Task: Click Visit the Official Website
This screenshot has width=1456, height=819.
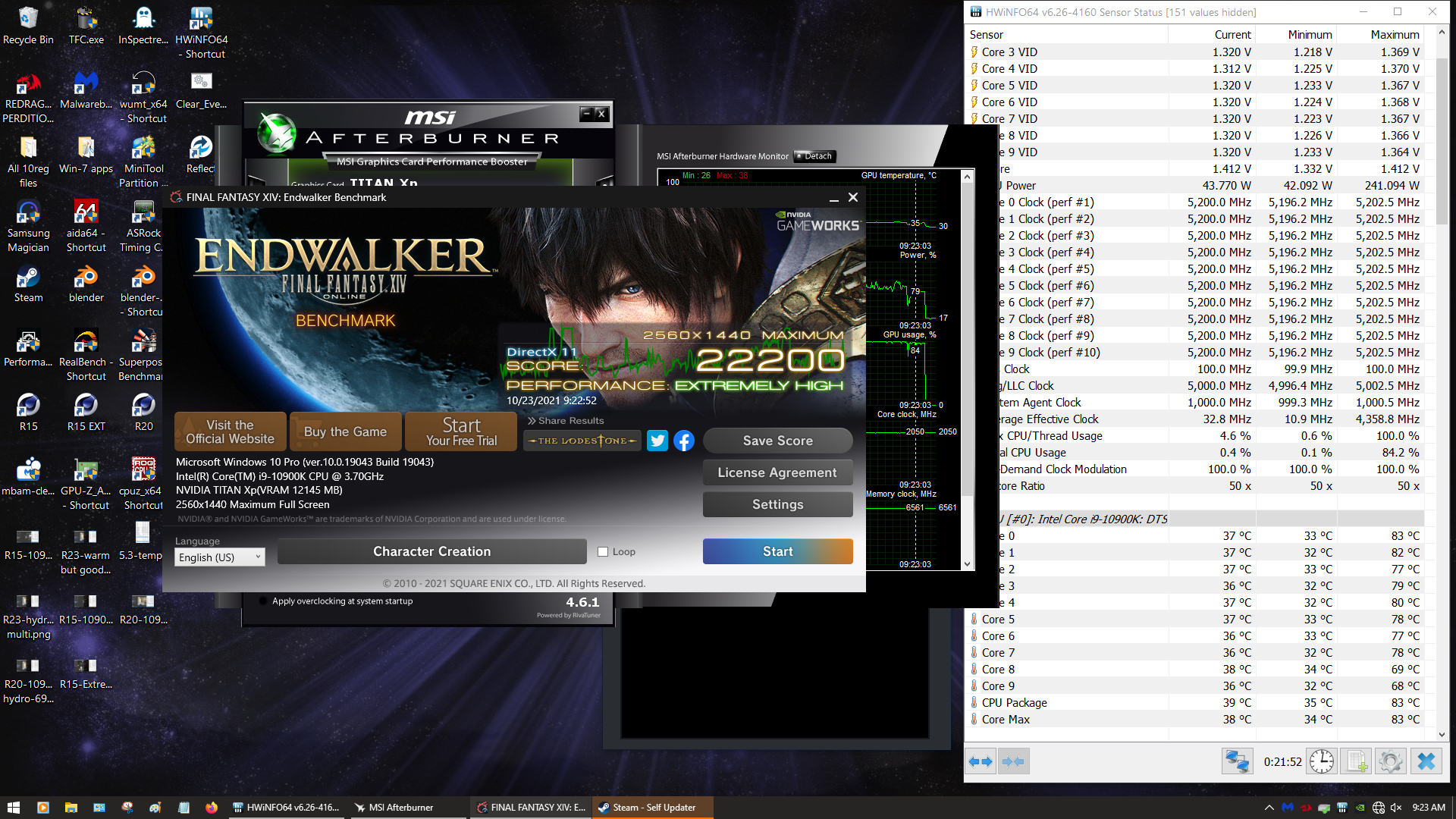Action: 230,431
